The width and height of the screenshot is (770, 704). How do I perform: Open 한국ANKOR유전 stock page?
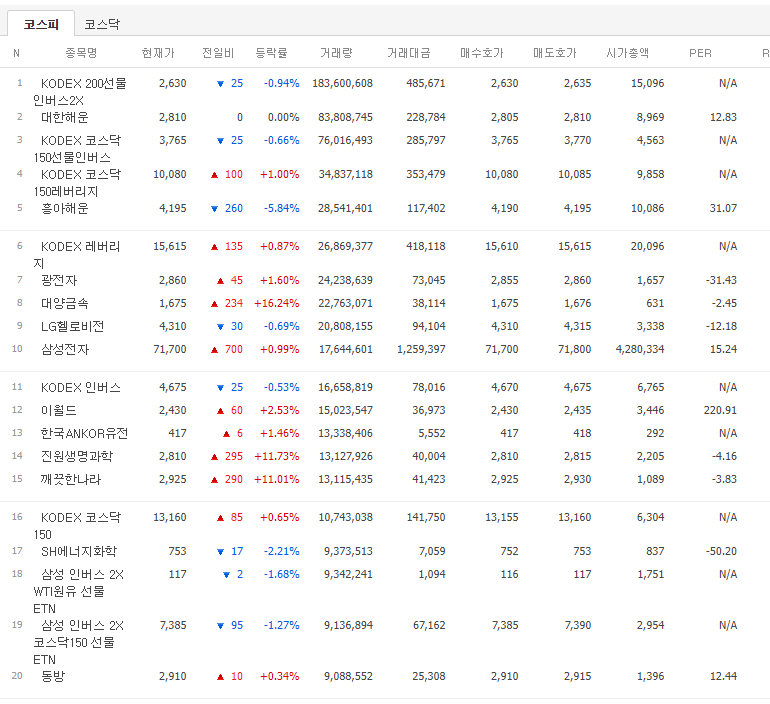tap(84, 433)
